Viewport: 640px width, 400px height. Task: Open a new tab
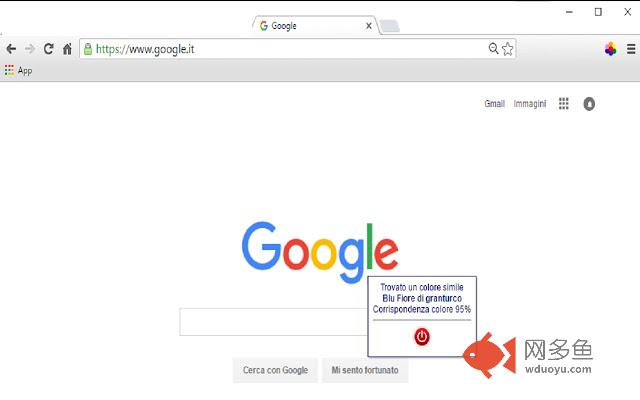coord(390,26)
